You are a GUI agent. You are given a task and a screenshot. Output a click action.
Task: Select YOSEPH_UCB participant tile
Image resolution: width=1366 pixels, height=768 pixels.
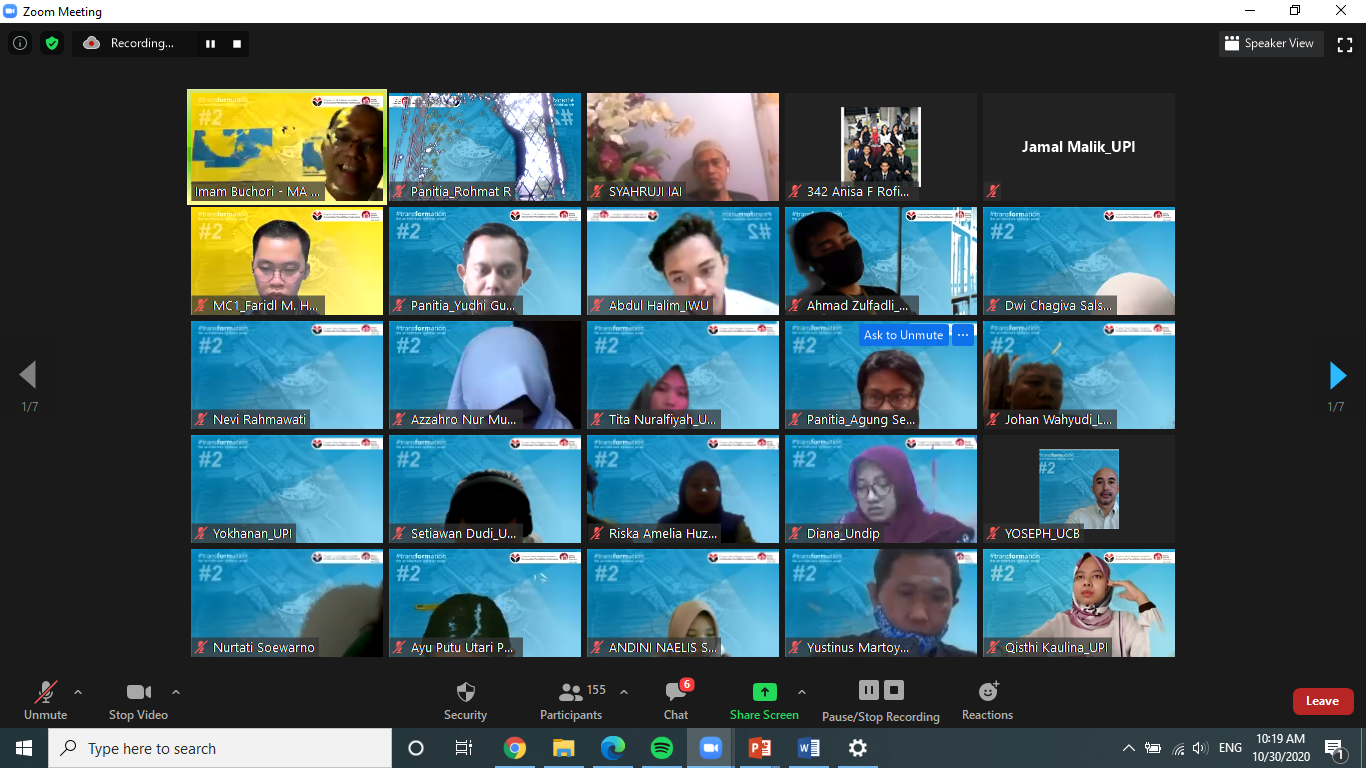1079,489
